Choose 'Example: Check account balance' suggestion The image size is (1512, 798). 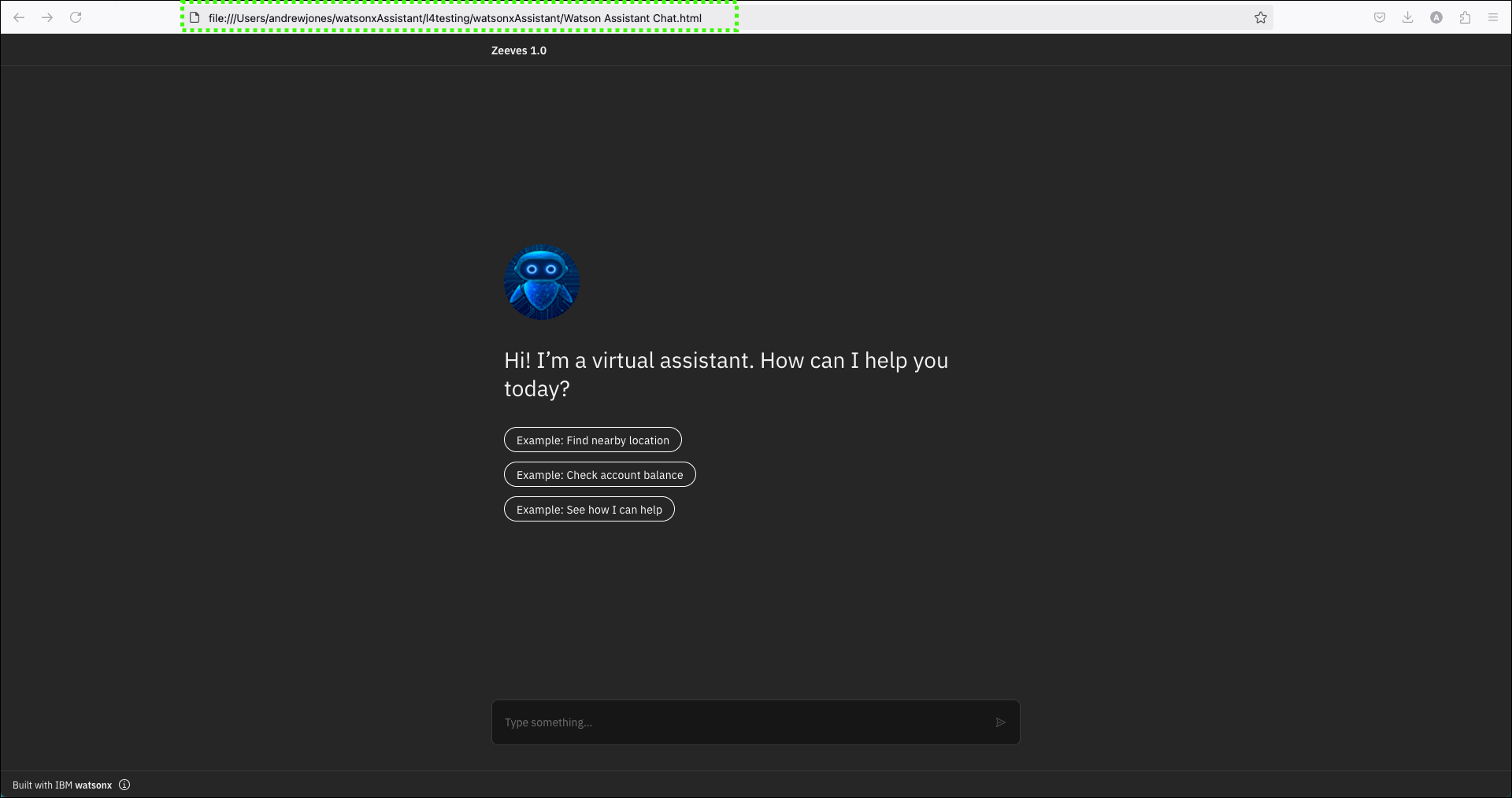click(599, 475)
